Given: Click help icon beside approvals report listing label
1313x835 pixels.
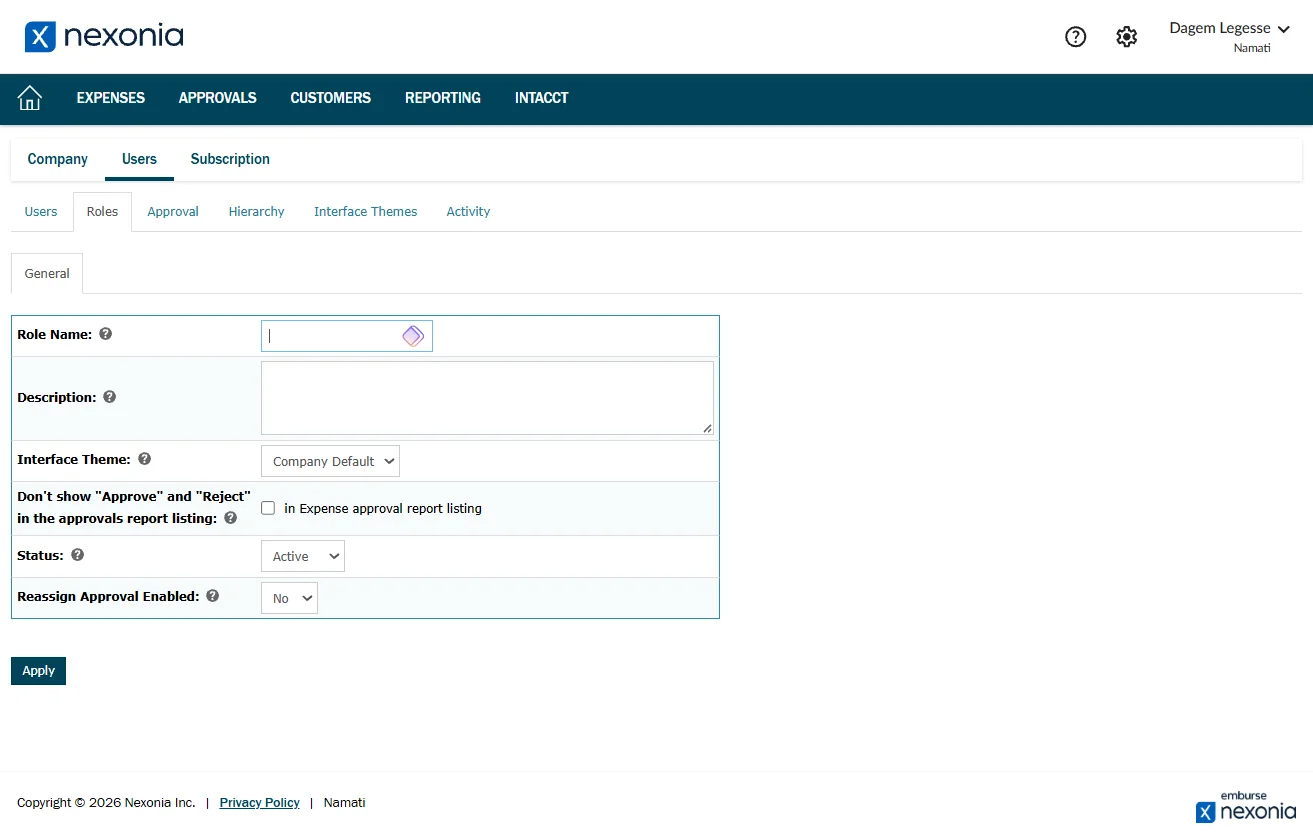Looking at the screenshot, I should [x=231, y=518].
